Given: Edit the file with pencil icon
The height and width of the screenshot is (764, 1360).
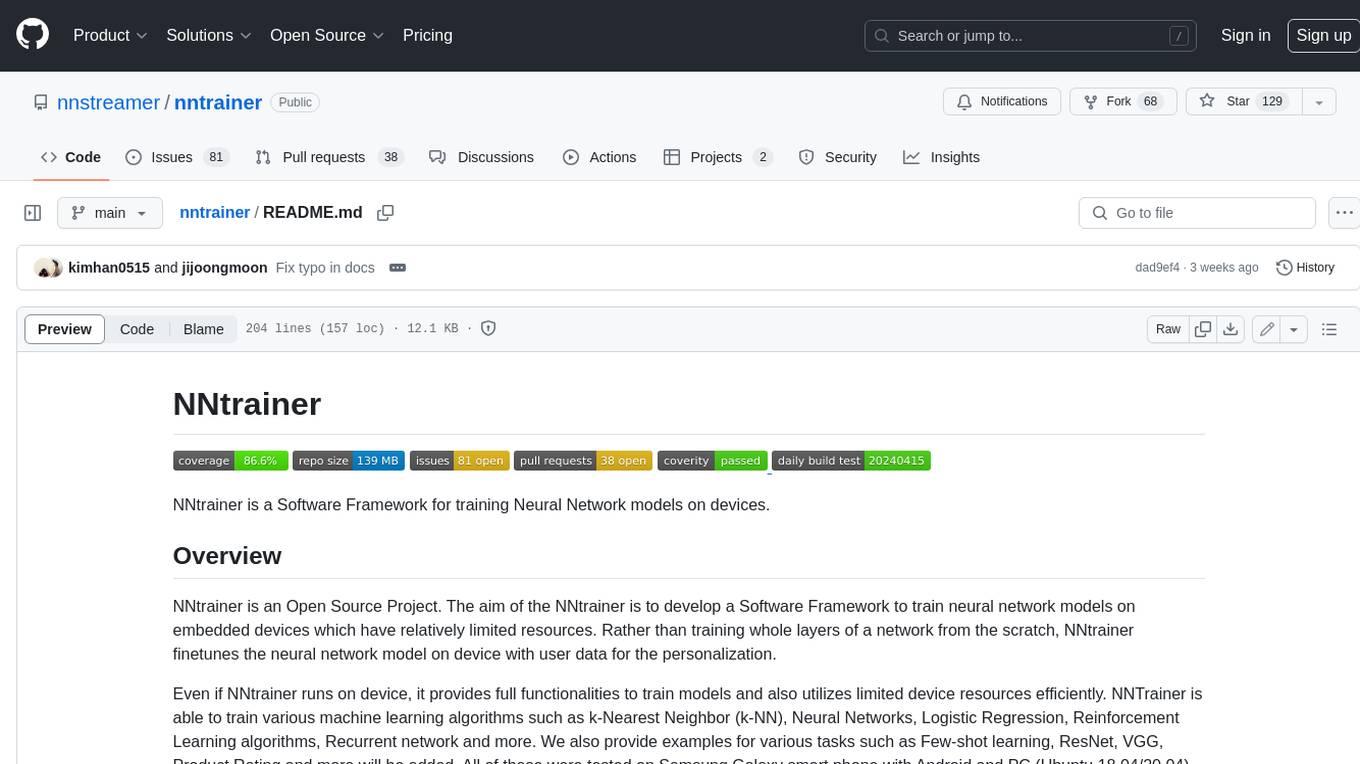Looking at the screenshot, I should pyautogui.click(x=1267, y=329).
